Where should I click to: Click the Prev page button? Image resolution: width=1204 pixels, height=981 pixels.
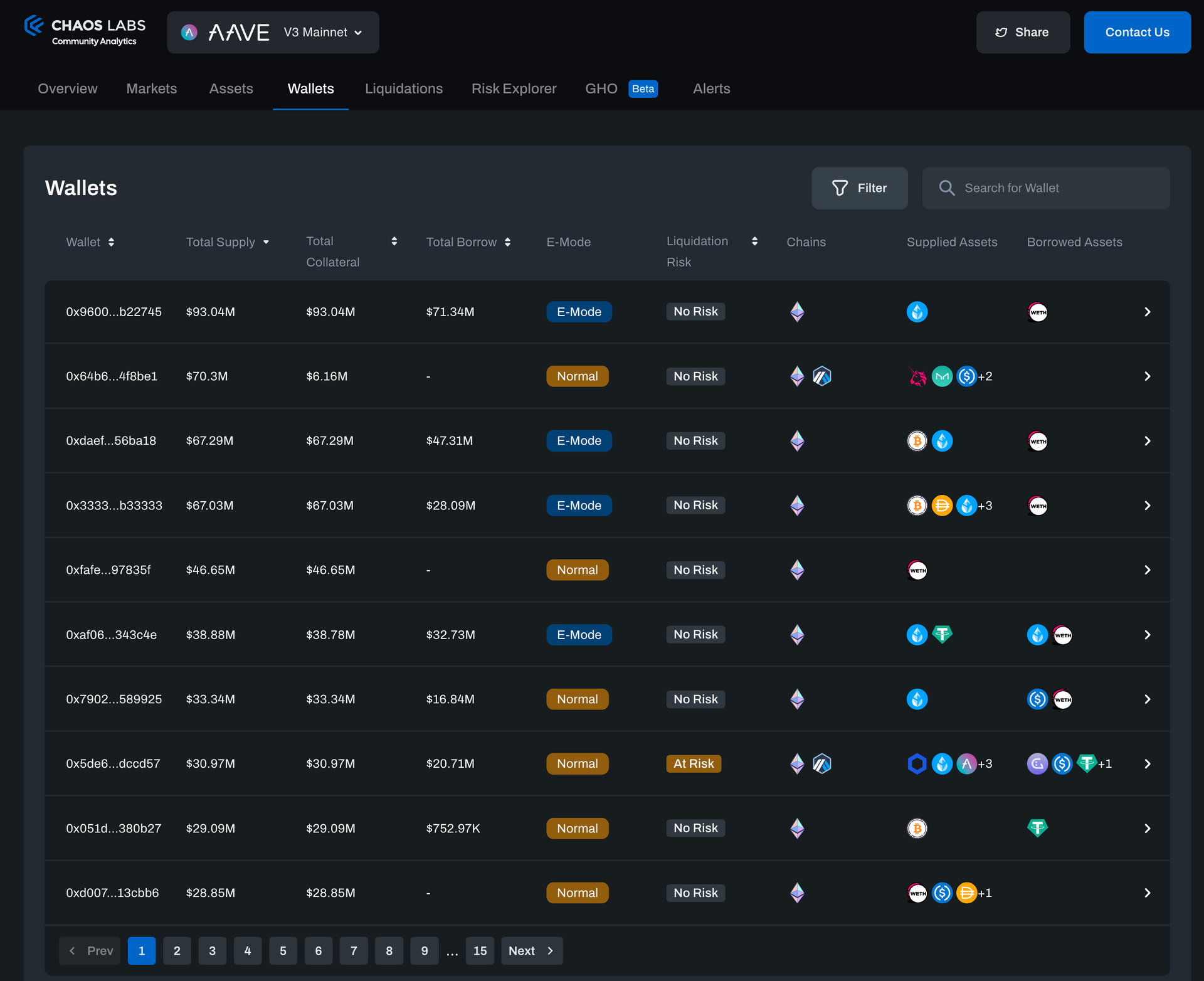(91, 951)
